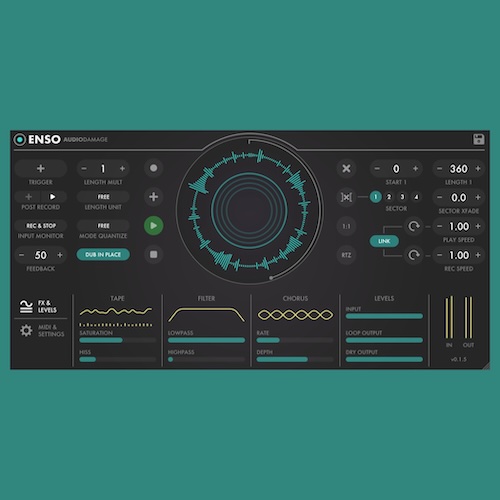This screenshot has width=500, height=500.
Task: Click the green play button
Action: pos(153,226)
